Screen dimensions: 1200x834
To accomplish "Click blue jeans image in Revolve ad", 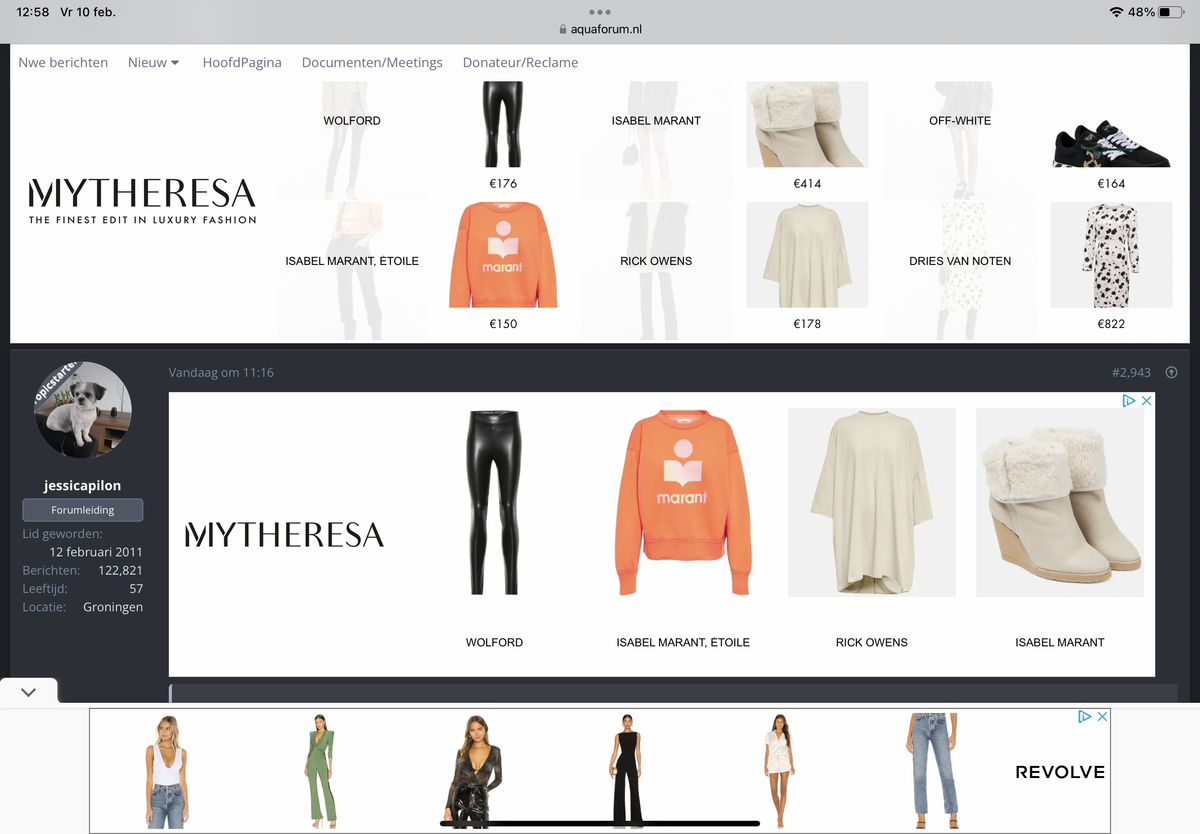I will coord(934,771).
